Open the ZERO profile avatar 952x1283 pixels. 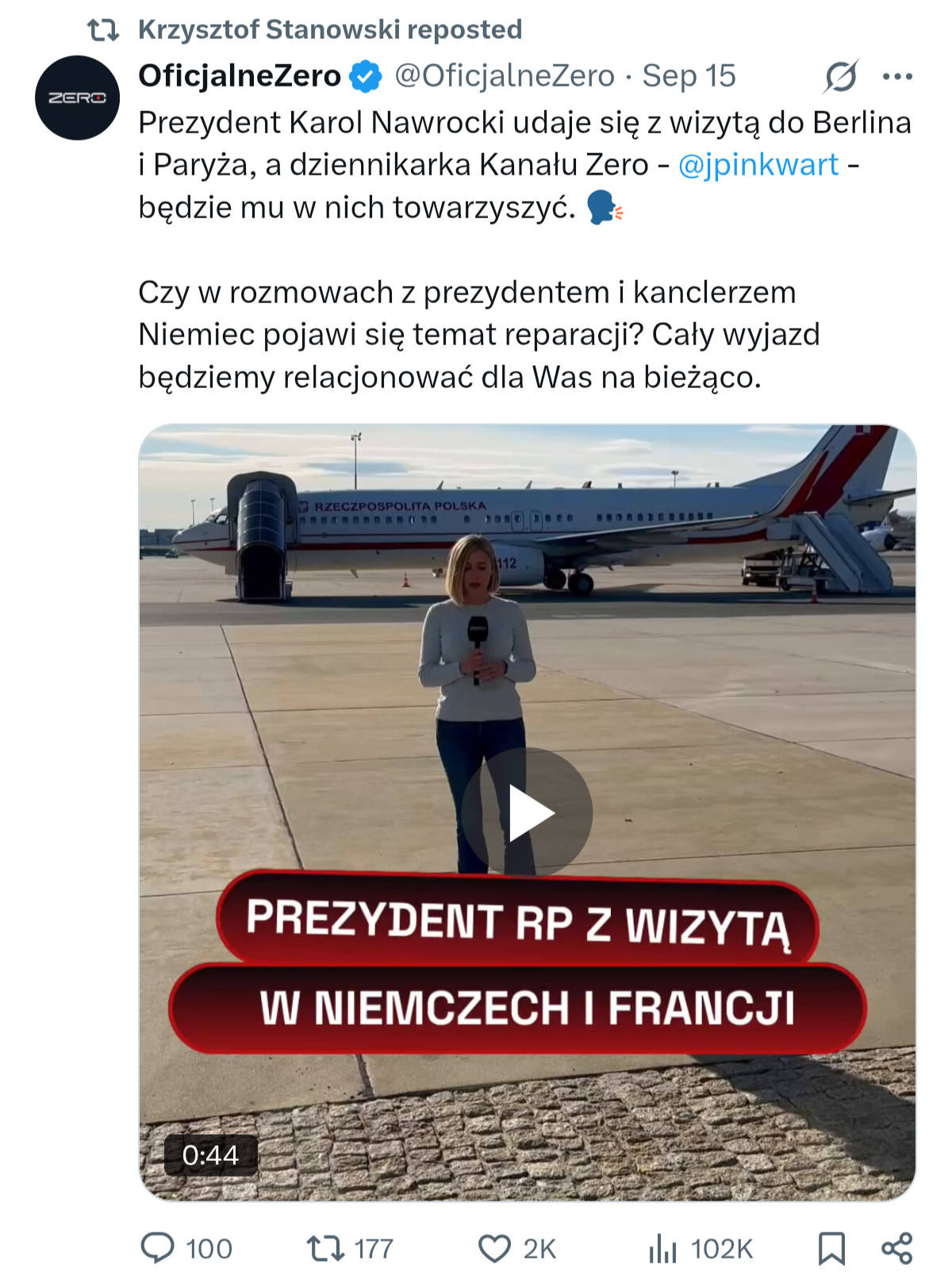pyautogui.click(x=77, y=98)
